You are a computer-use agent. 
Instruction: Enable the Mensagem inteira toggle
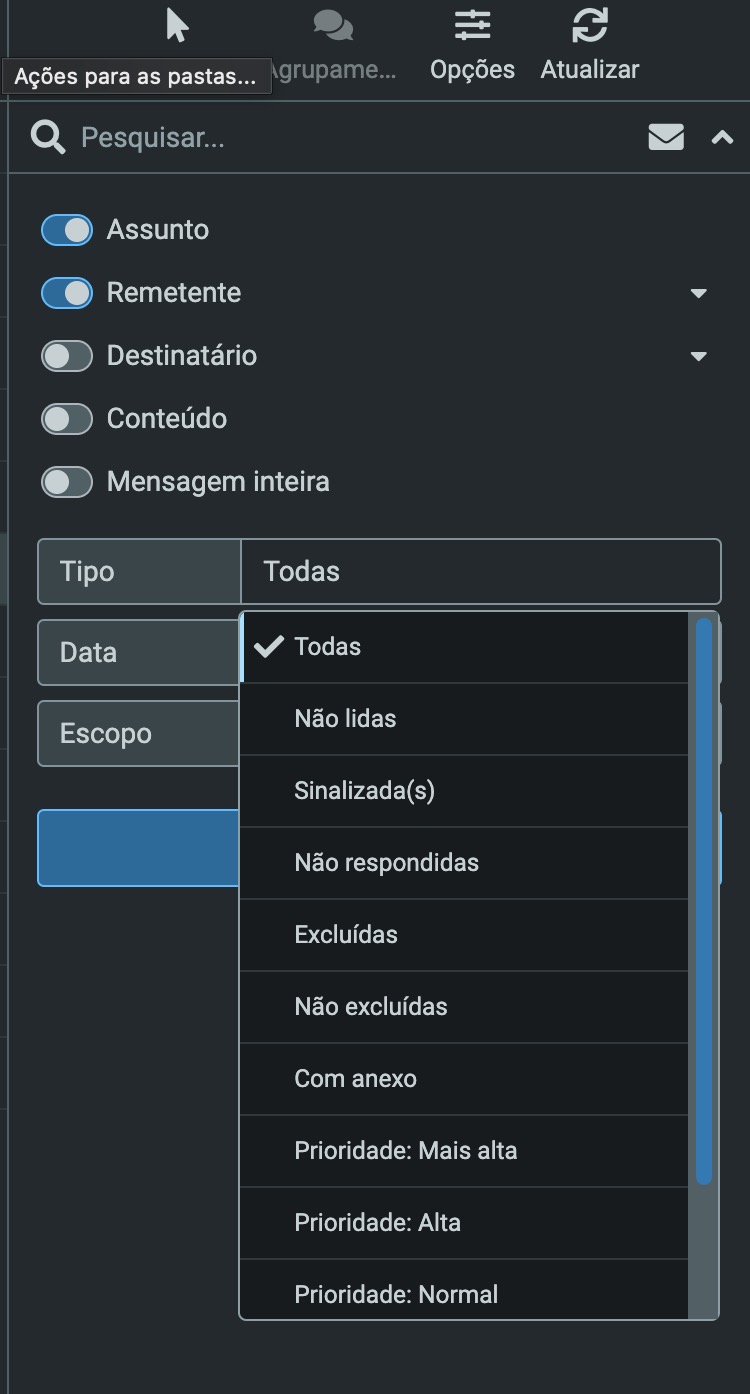66,481
